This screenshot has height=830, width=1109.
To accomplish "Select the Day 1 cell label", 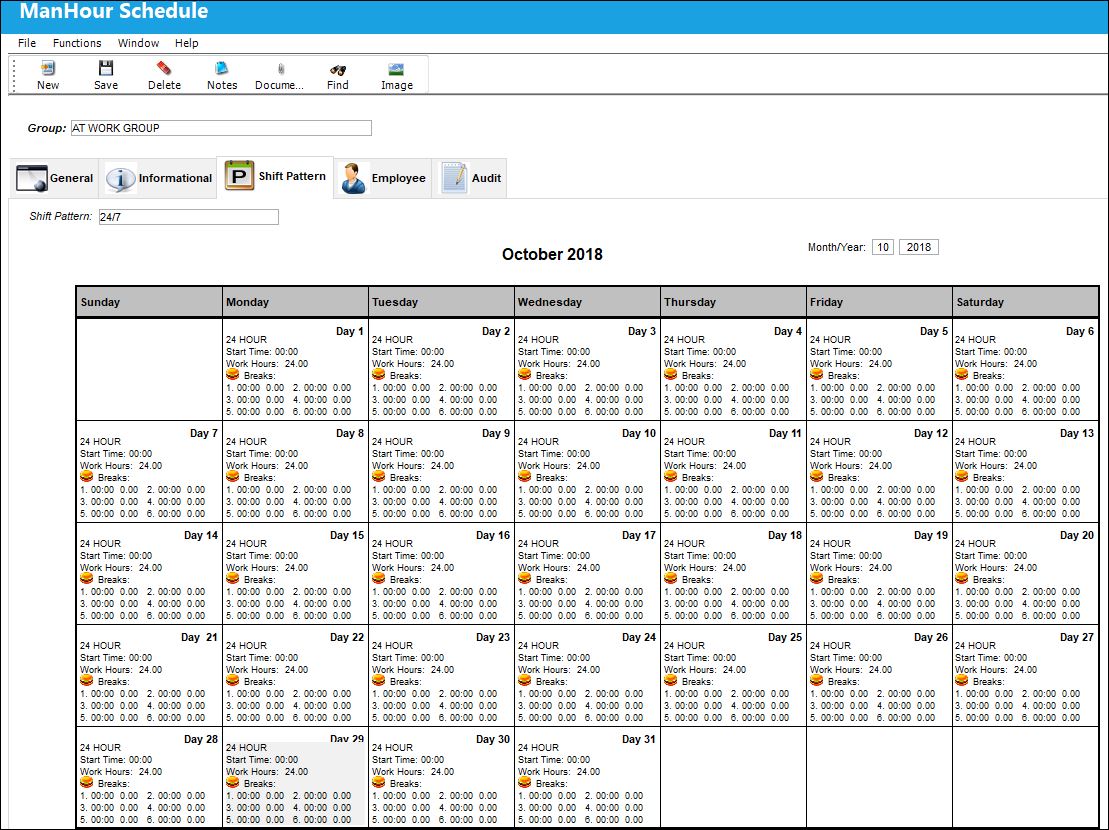I will tap(349, 331).
